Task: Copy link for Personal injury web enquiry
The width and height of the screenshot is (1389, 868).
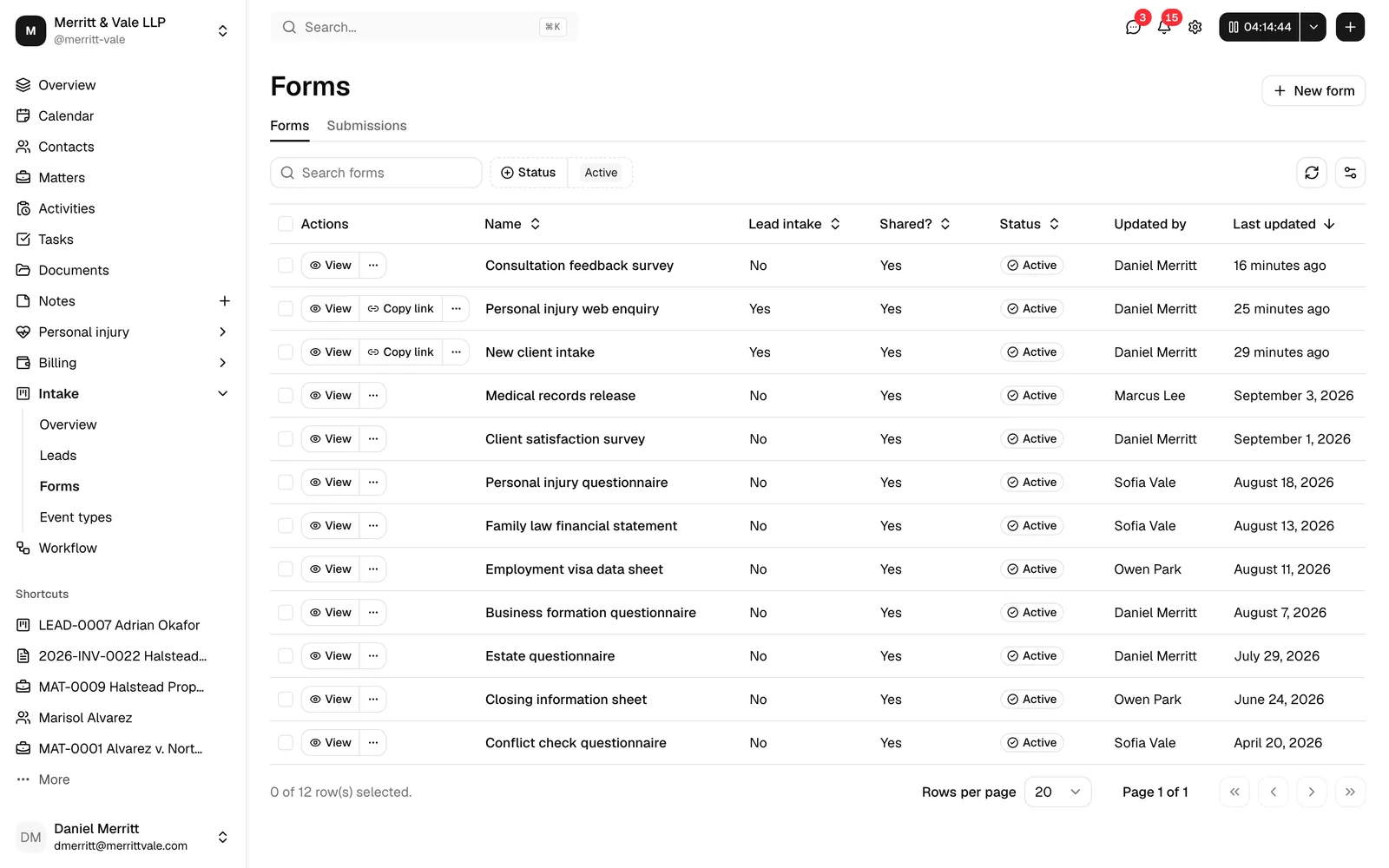Action: (400, 309)
